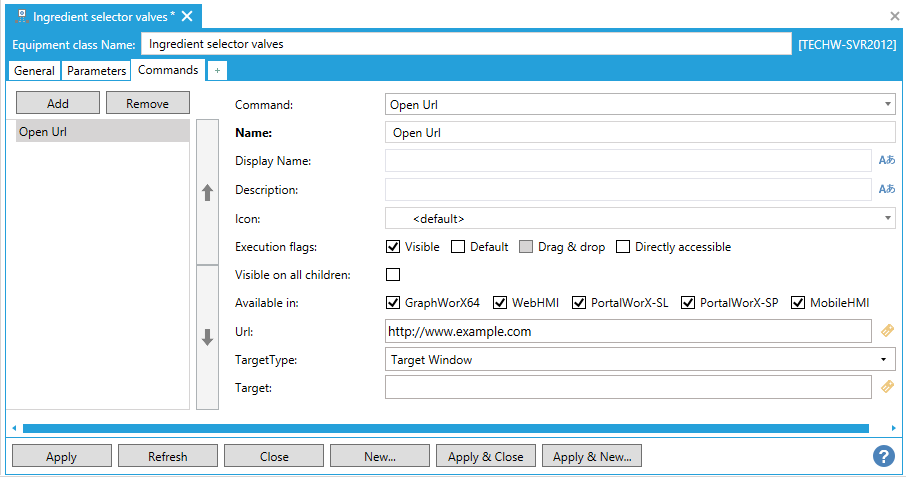Toggle Visible on all children checkbox
The width and height of the screenshot is (906, 479).
(x=393, y=275)
